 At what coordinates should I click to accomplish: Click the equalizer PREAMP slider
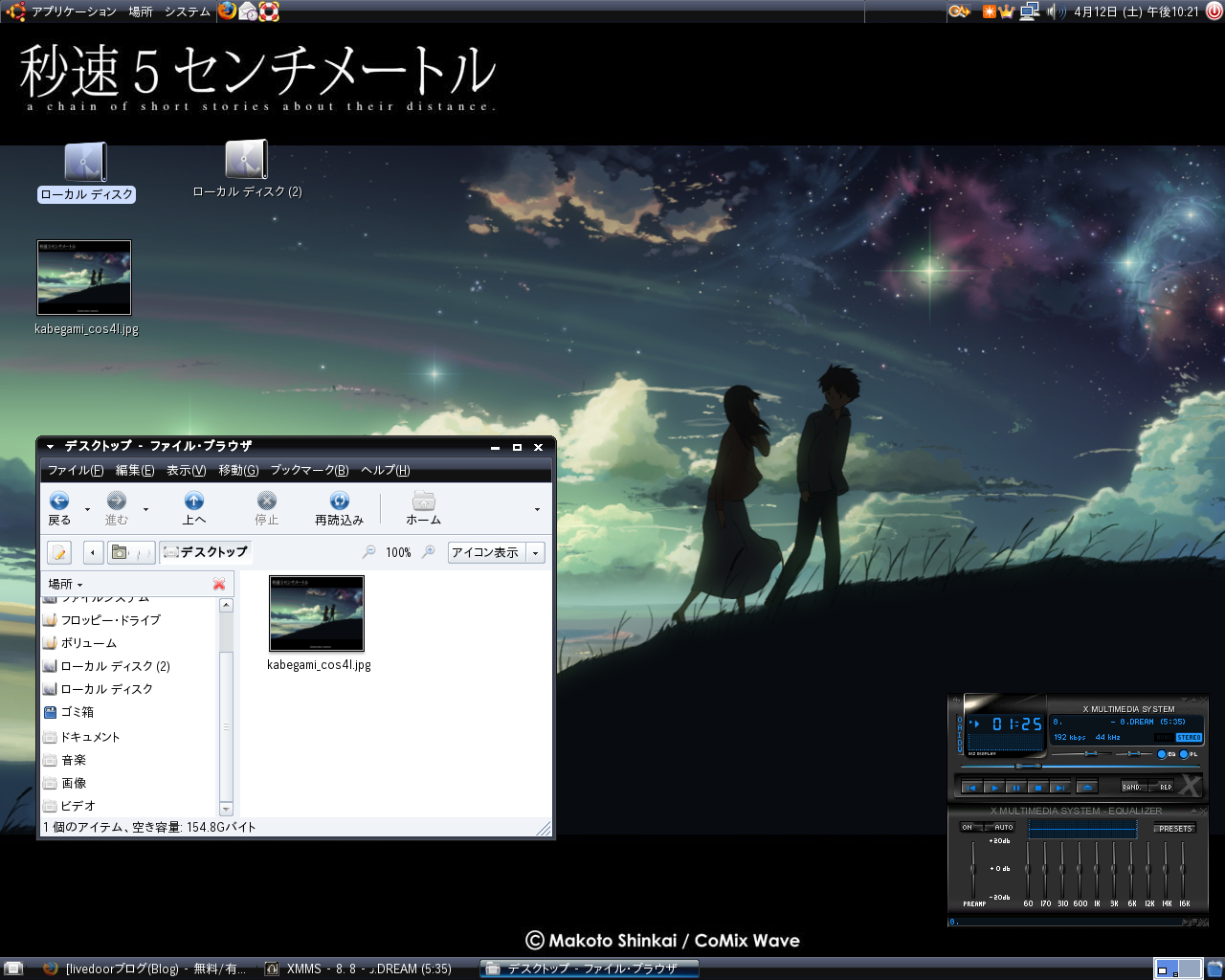tap(973, 869)
